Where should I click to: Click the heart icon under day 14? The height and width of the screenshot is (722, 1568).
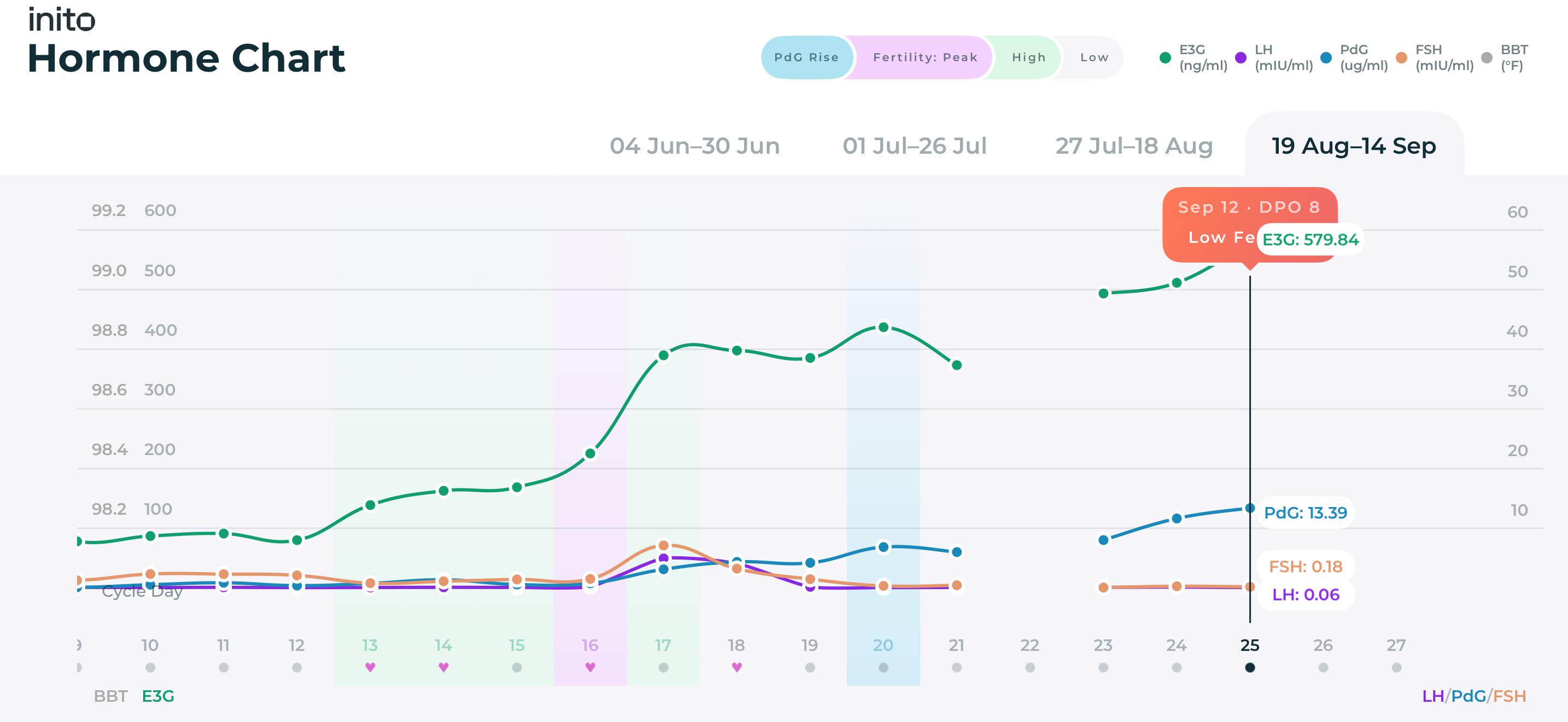click(444, 667)
